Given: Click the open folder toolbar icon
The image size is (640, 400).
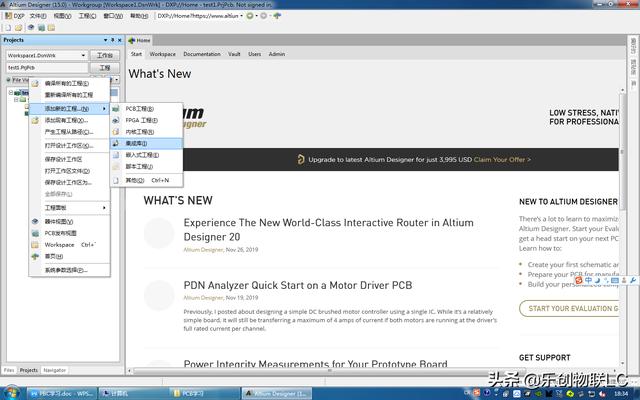Looking at the screenshot, I should point(18,28).
